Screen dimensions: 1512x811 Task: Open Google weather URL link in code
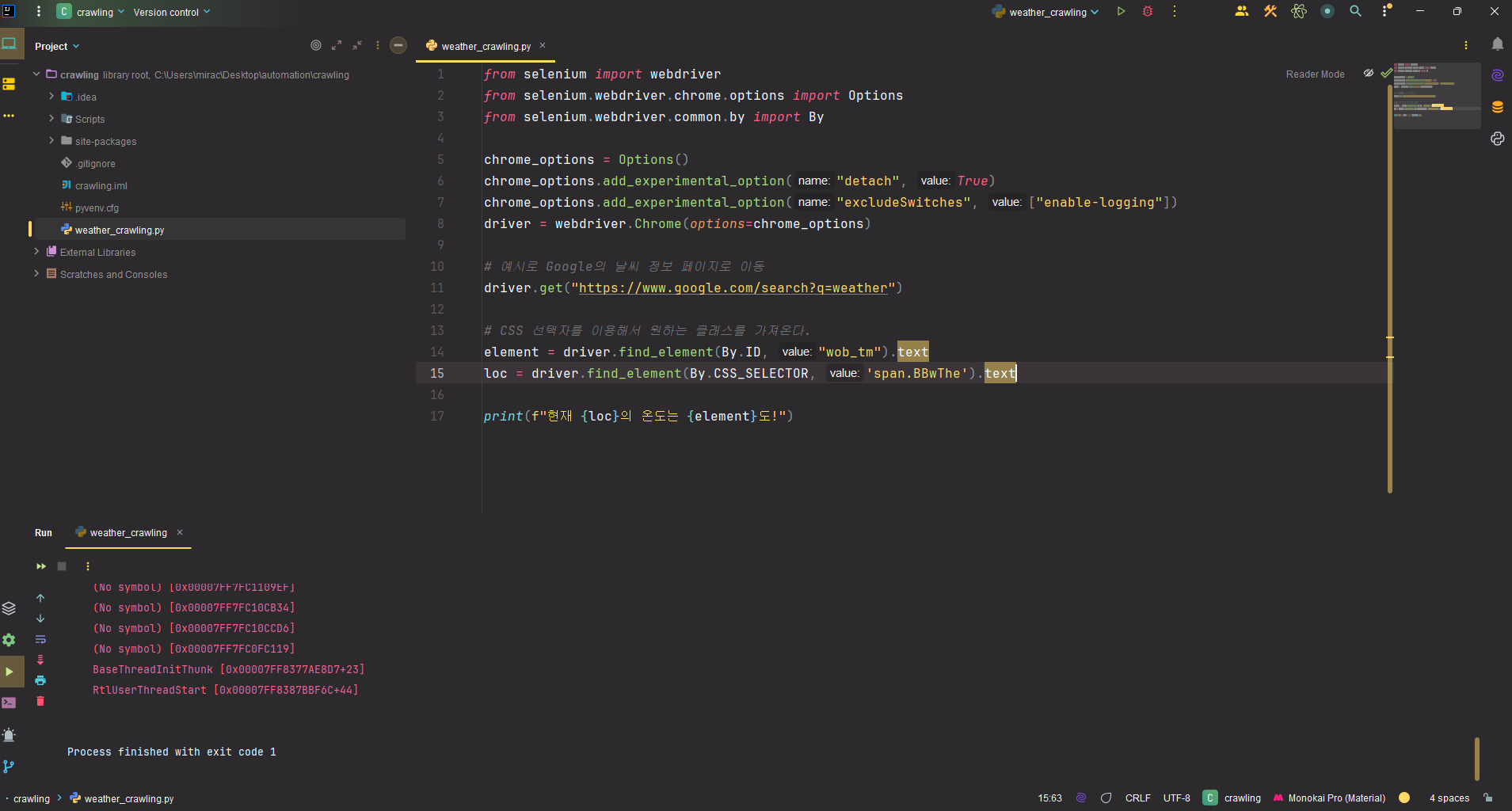click(733, 288)
